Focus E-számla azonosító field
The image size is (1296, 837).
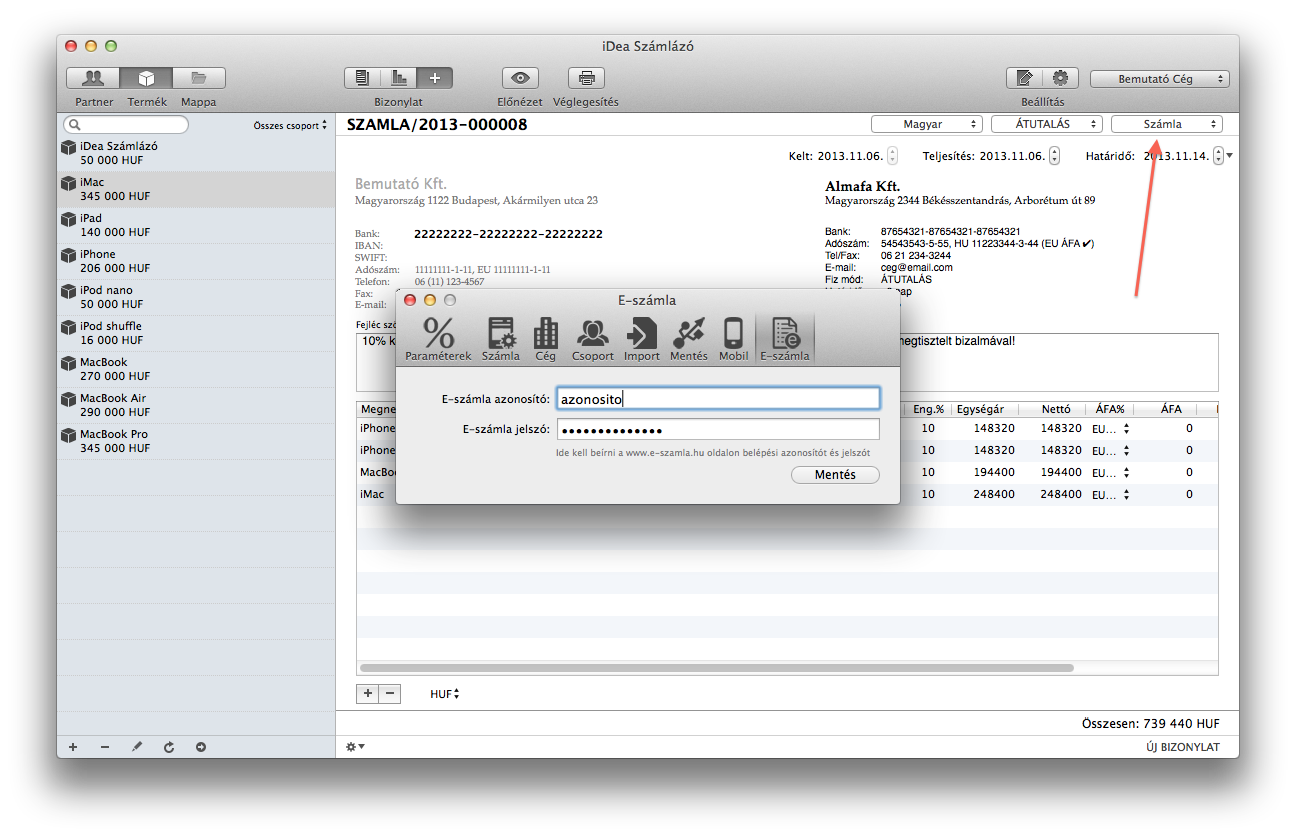718,398
